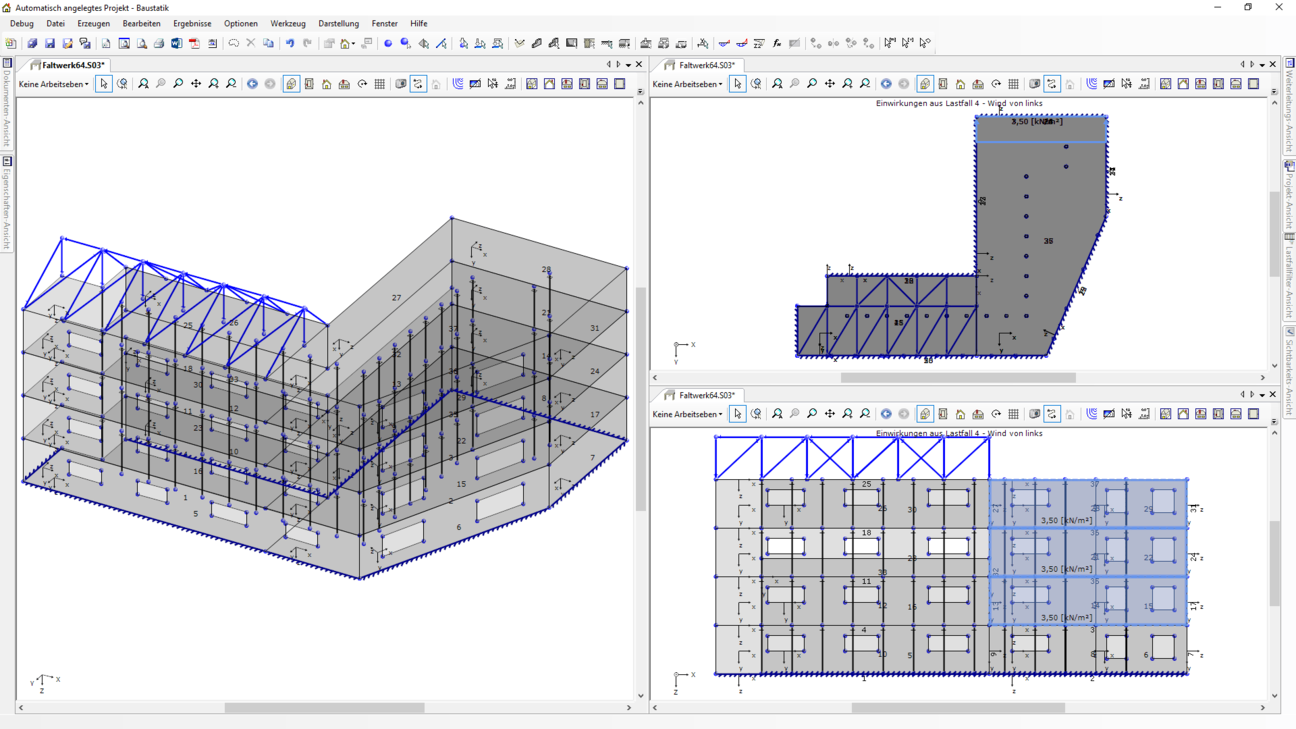Export to PDF using the toolbar icon
Image resolution: width=1296 pixels, height=729 pixels.
point(194,44)
